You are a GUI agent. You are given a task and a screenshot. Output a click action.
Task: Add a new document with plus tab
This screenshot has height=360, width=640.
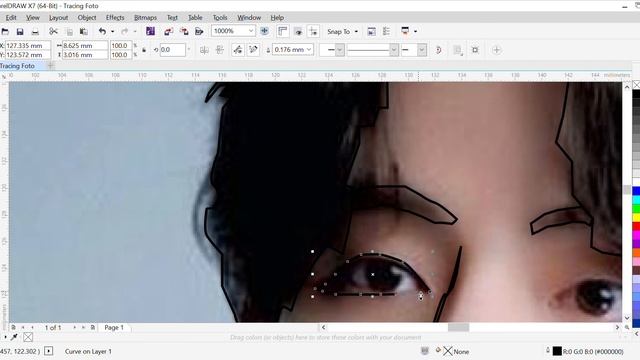coord(51,65)
